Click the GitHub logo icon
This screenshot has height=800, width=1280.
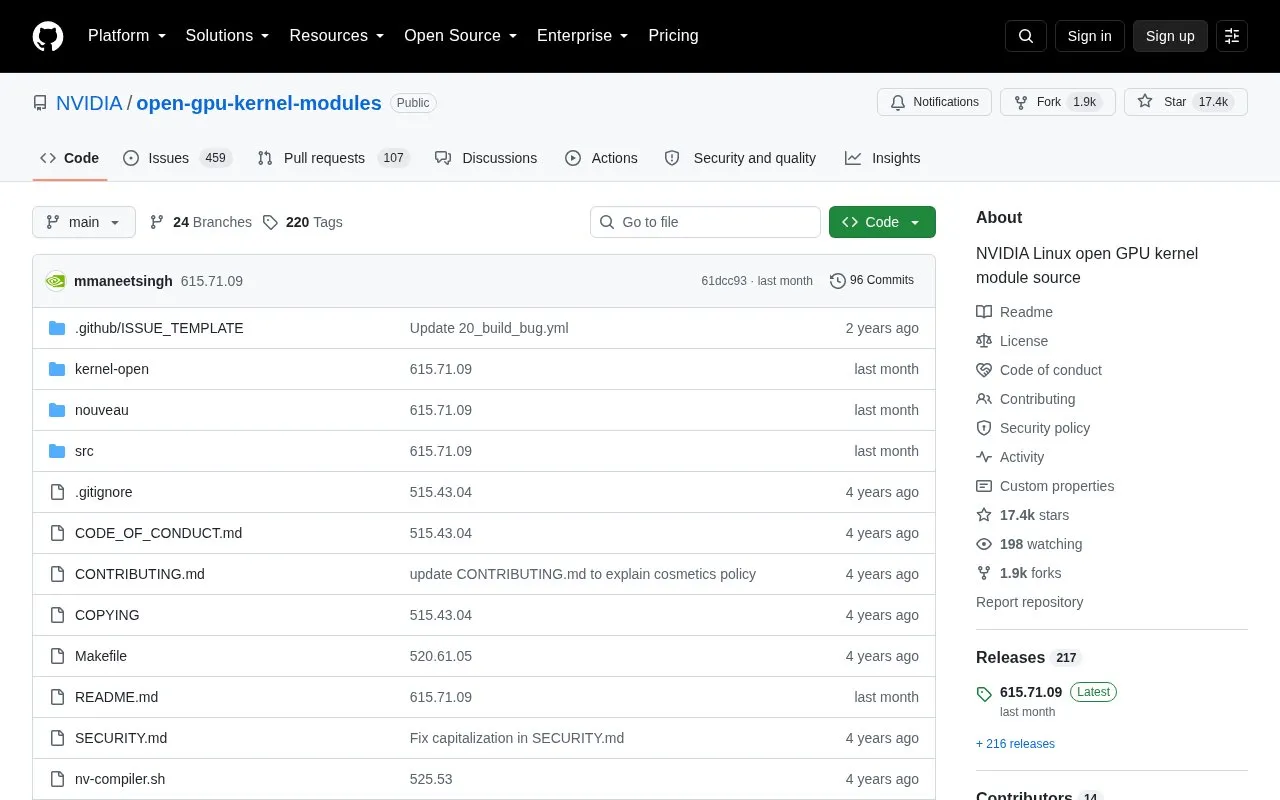(48, 36)
